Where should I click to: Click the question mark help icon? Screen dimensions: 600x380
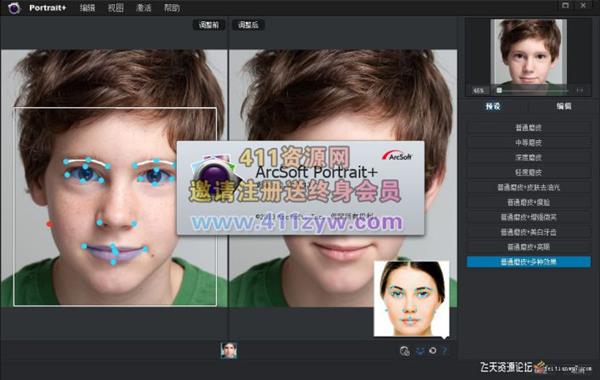pos(444,351)
